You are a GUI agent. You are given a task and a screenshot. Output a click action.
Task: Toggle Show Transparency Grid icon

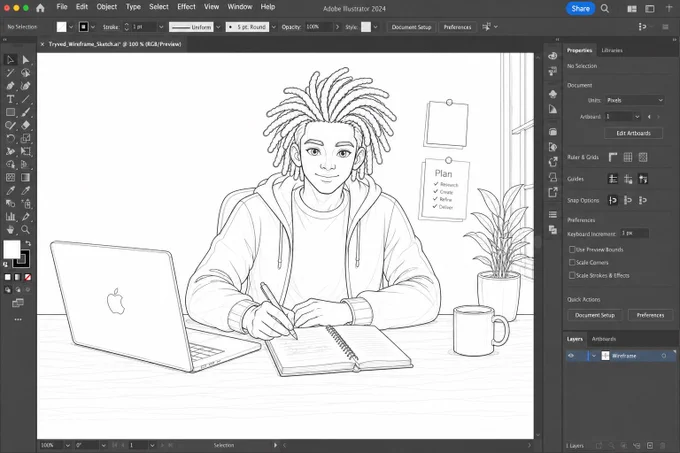coord(643,157)
